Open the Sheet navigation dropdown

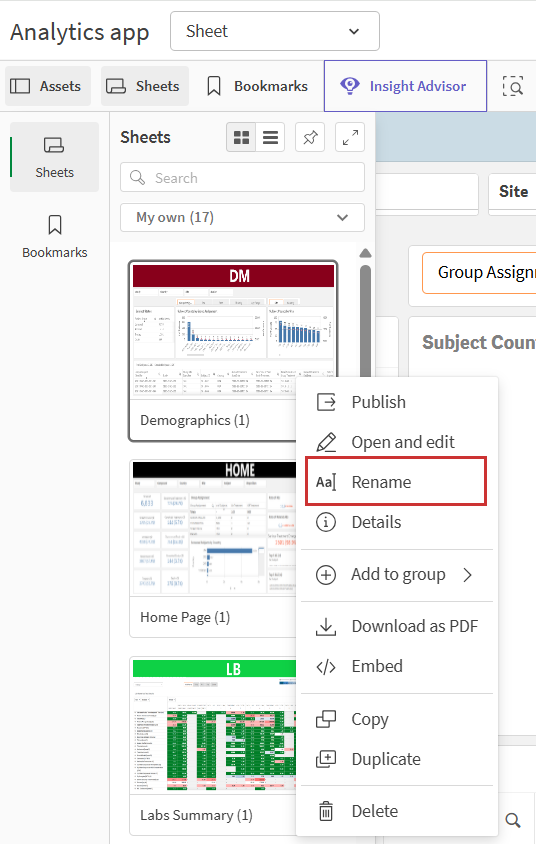[x=275, y=31]
